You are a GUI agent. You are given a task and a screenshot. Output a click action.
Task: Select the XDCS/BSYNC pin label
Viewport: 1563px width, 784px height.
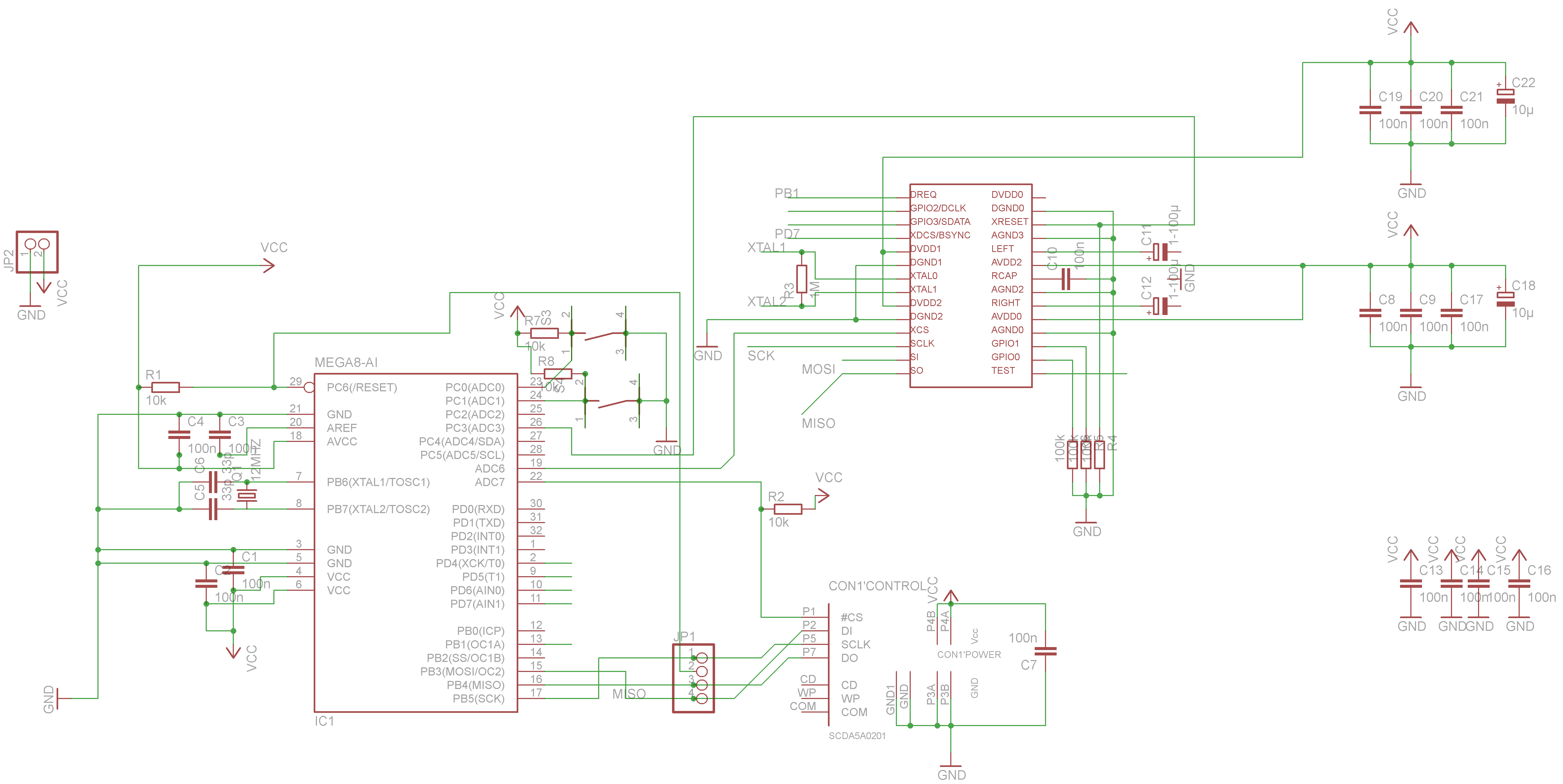(x=940, y=235)
